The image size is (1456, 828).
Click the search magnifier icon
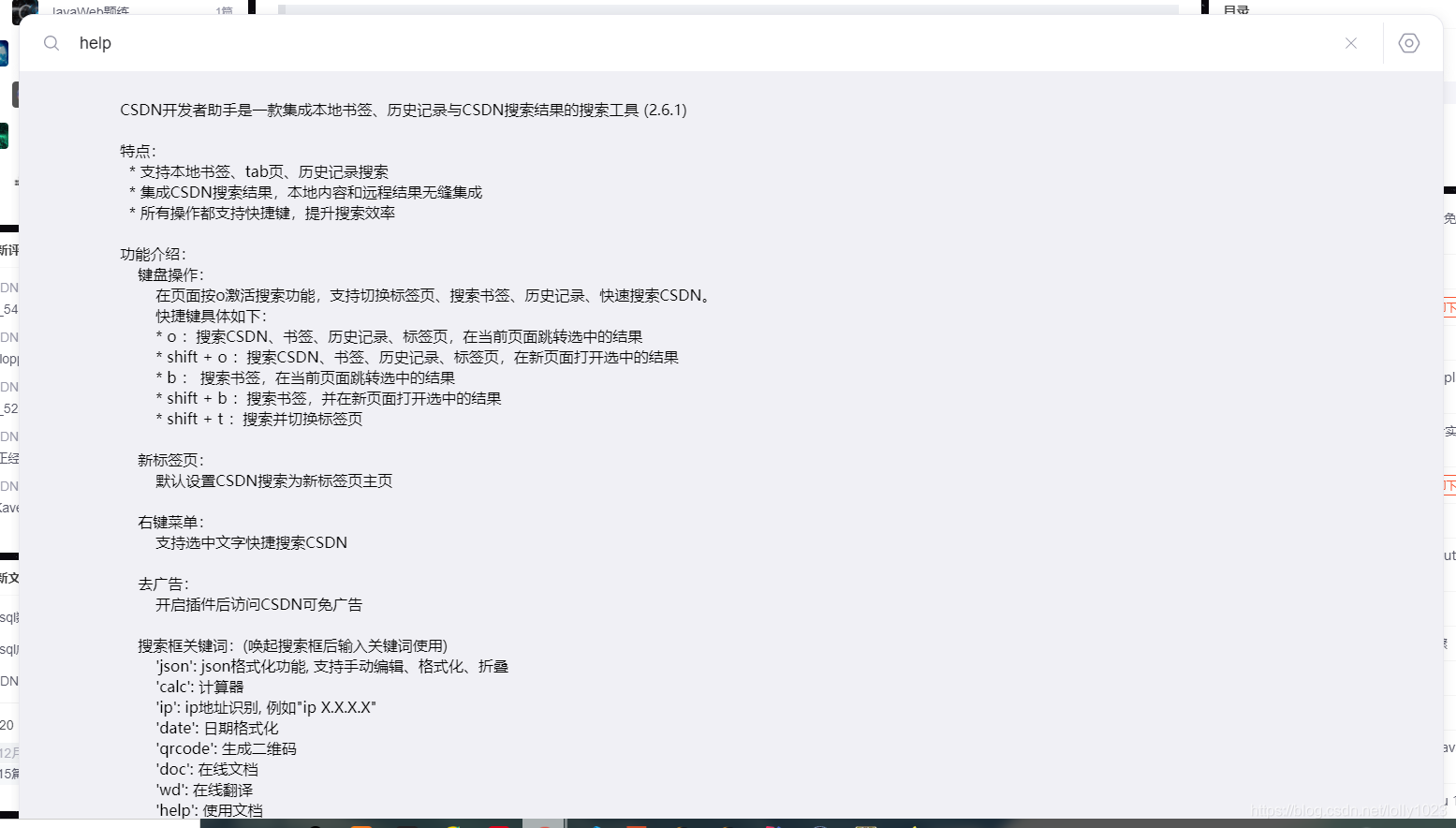click(51, 43)
